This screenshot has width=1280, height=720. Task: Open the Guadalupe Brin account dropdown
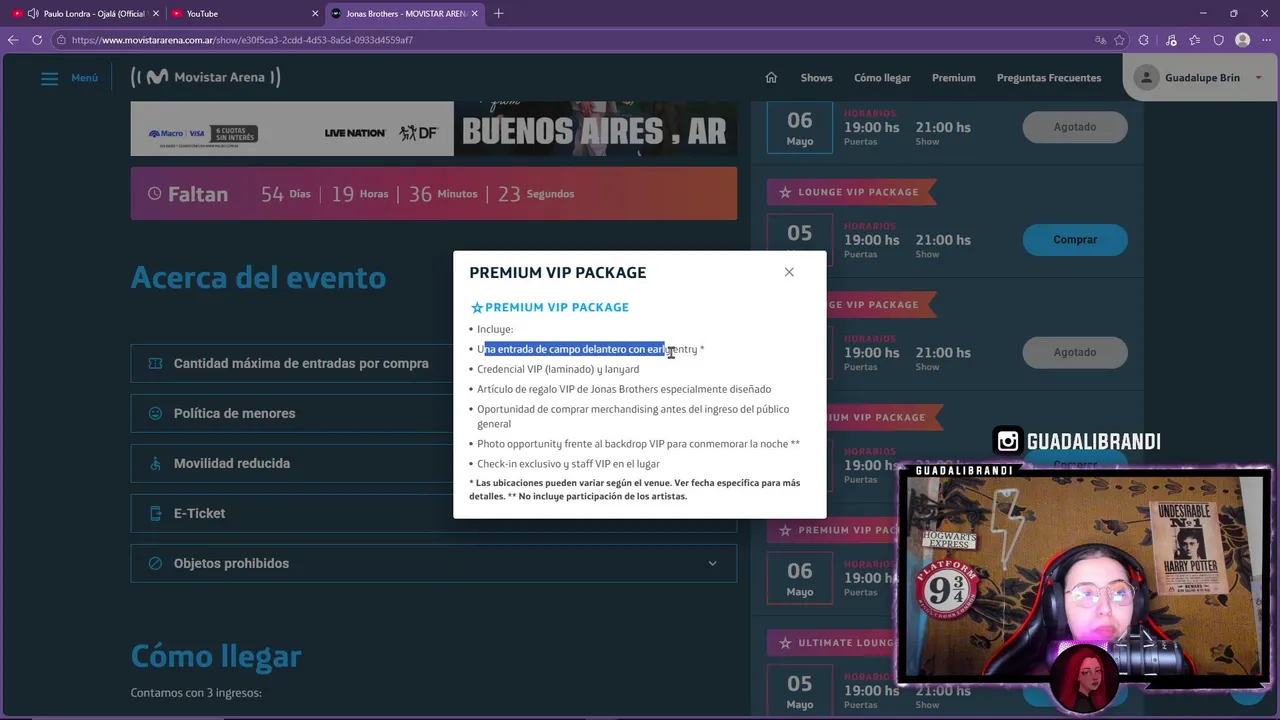(1200, 78)
